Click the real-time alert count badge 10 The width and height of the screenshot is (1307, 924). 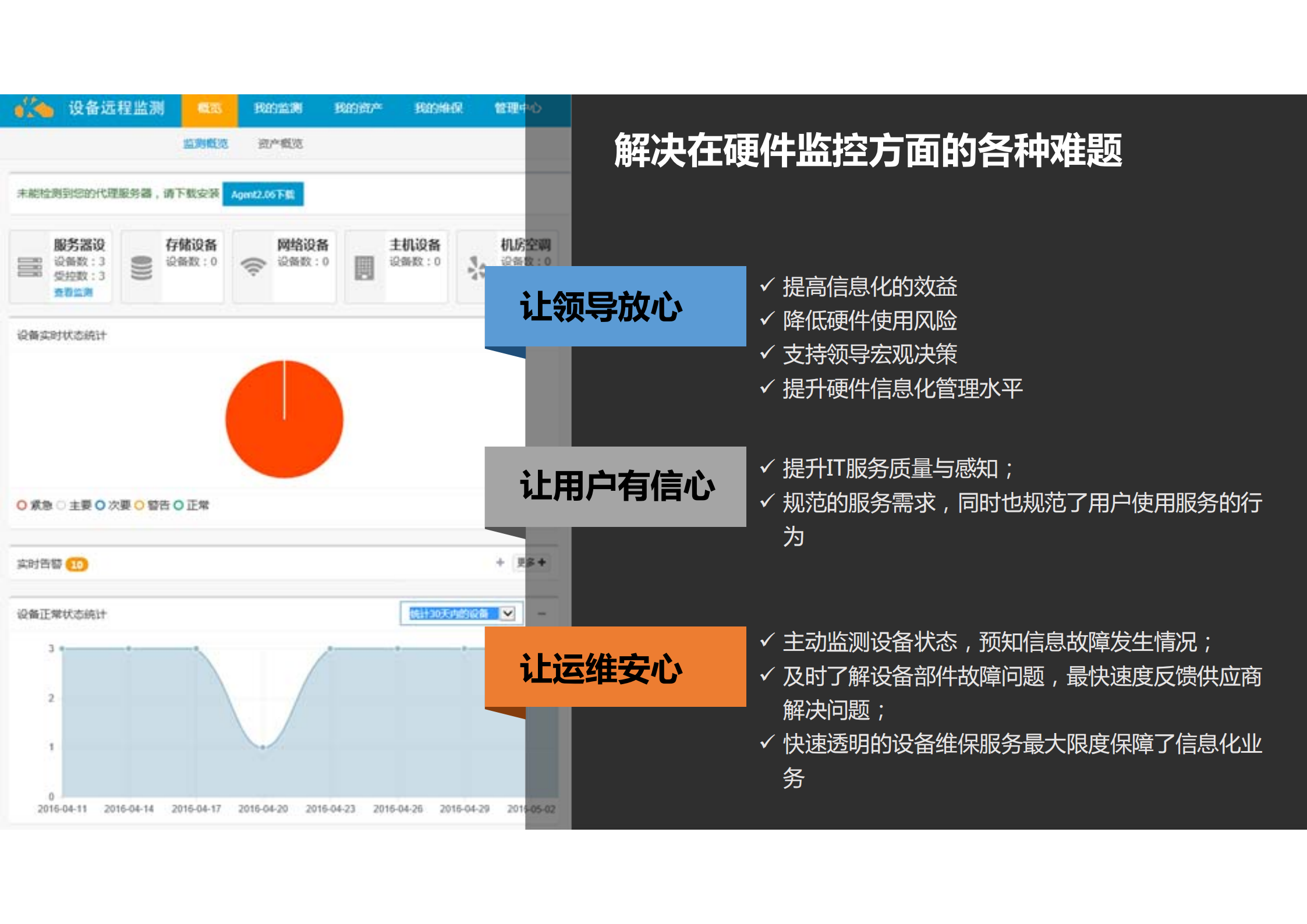click(x=76, y=564)
